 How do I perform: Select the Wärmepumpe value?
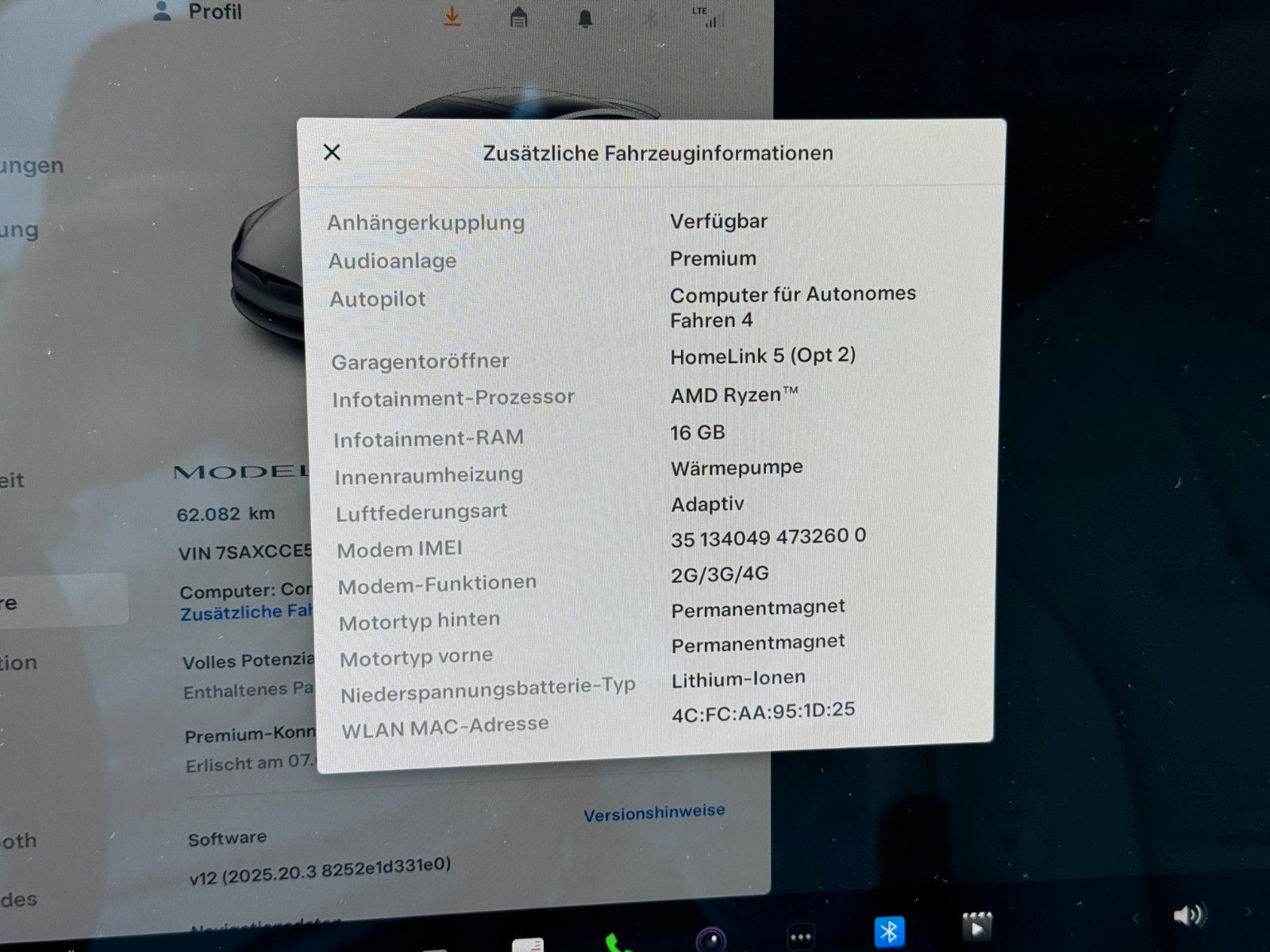coord(737,468)
